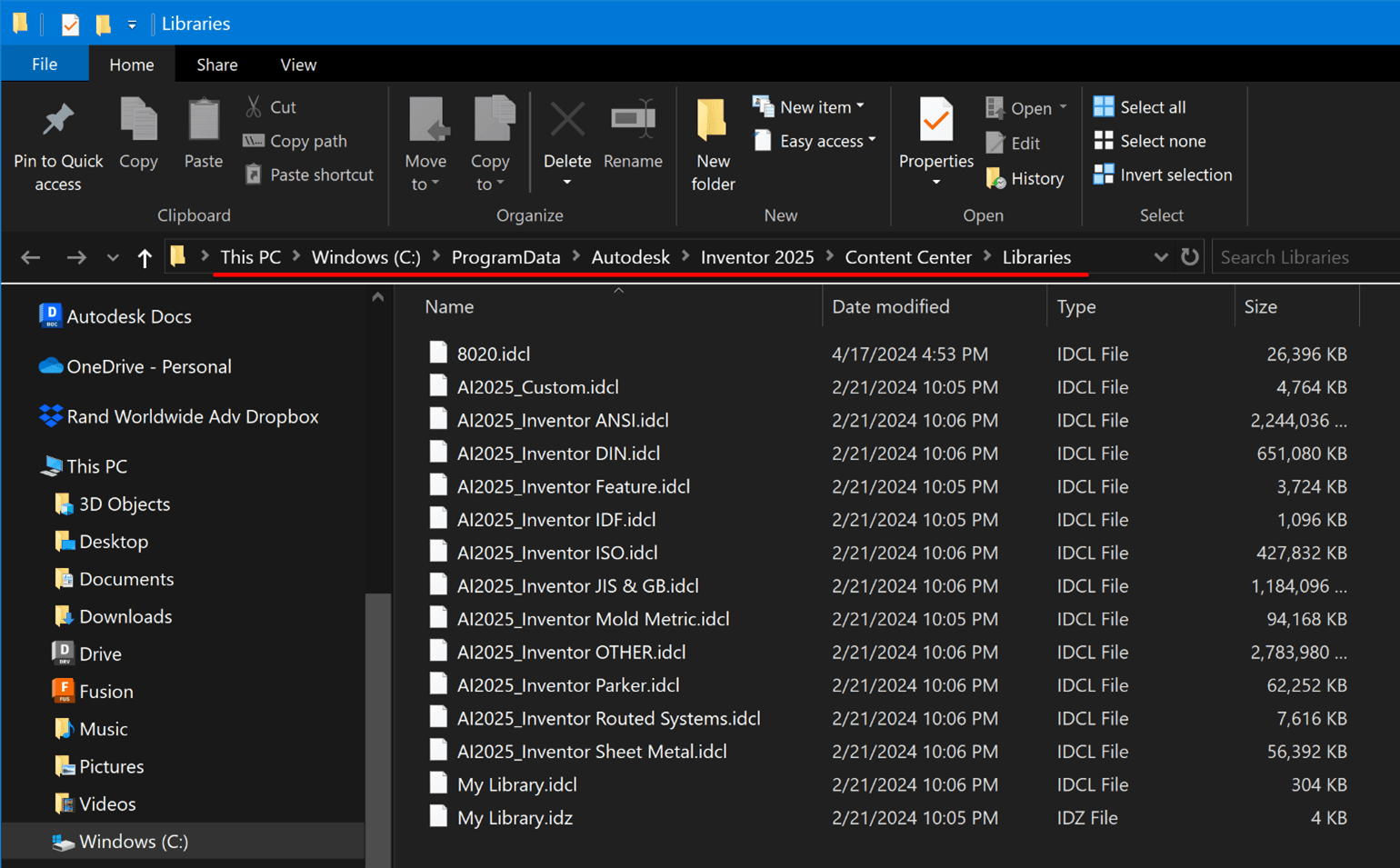Click Invert selection icon
Viewport: 1400px width, 868px height.
point(1104,175)
